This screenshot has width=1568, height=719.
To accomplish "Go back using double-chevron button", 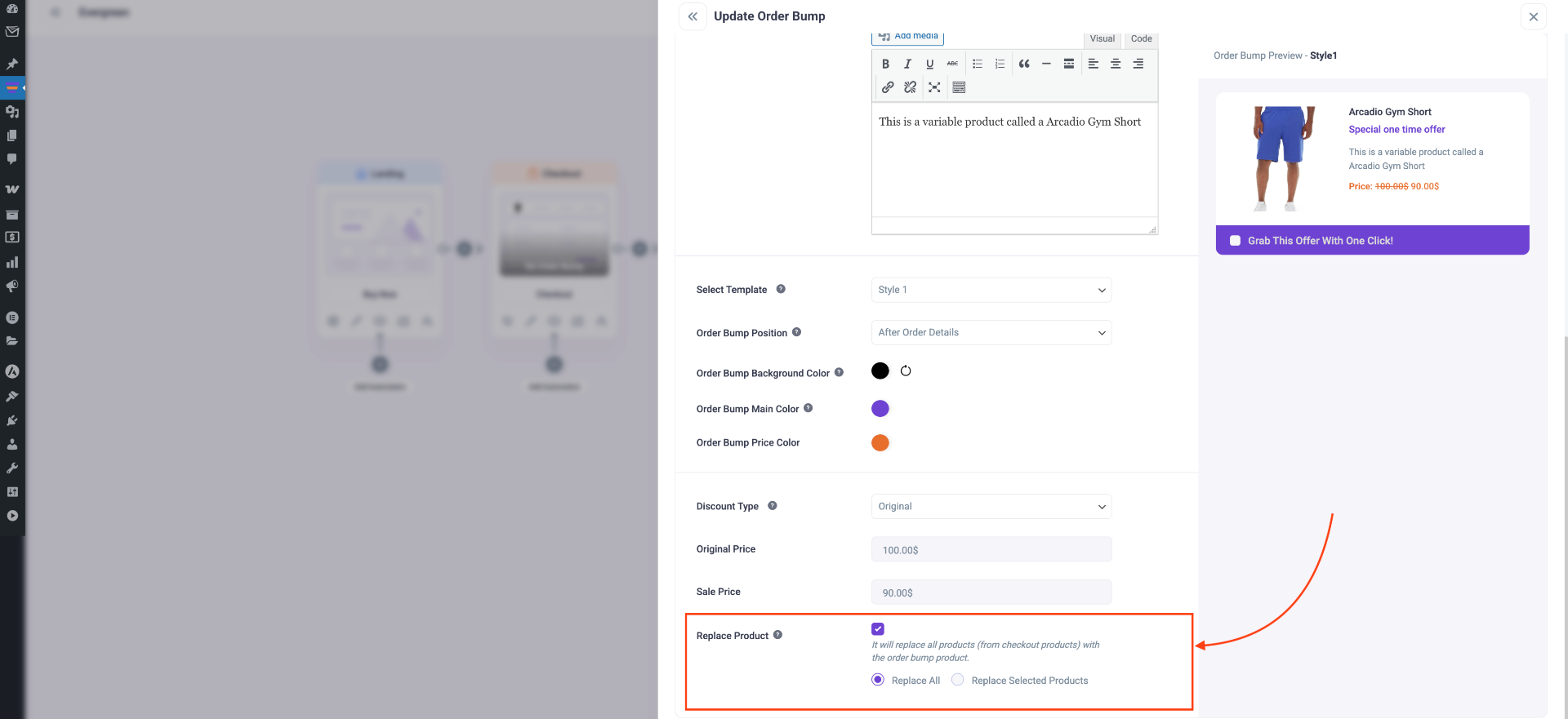I will pos(693,16).
